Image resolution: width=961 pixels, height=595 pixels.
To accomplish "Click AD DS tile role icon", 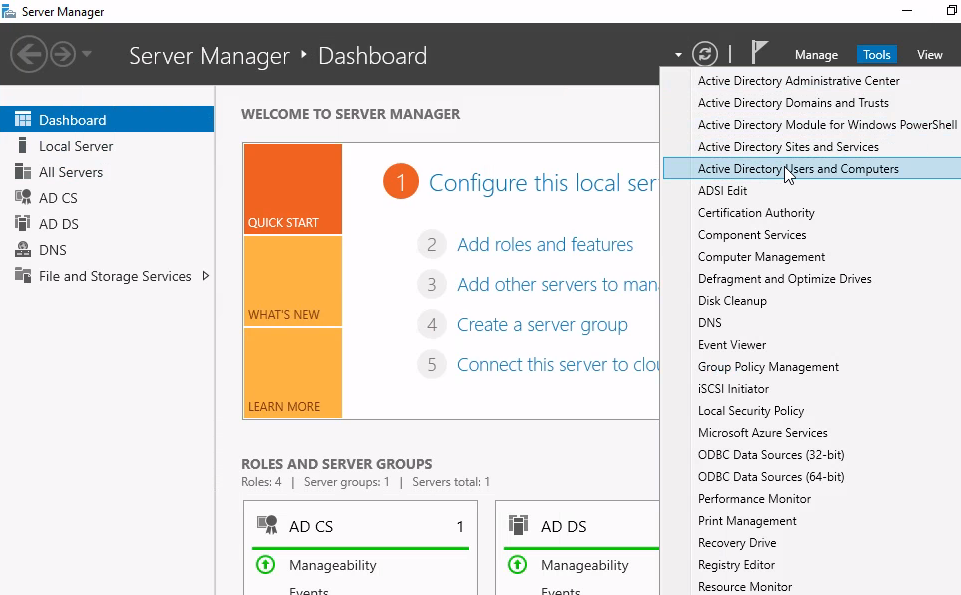I will point(518,525).
